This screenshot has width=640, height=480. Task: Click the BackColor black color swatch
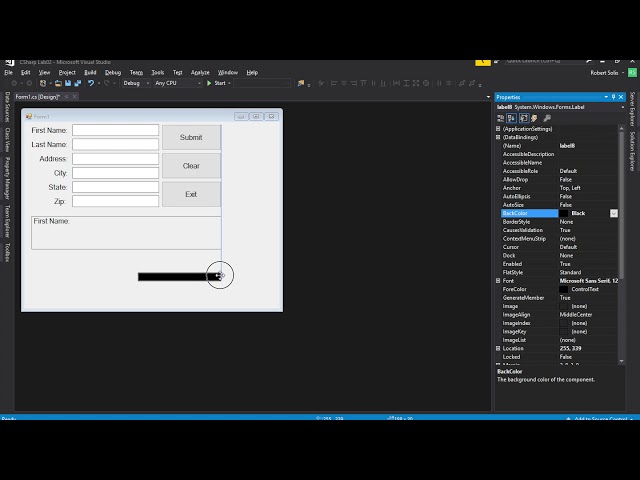(564, 213)
